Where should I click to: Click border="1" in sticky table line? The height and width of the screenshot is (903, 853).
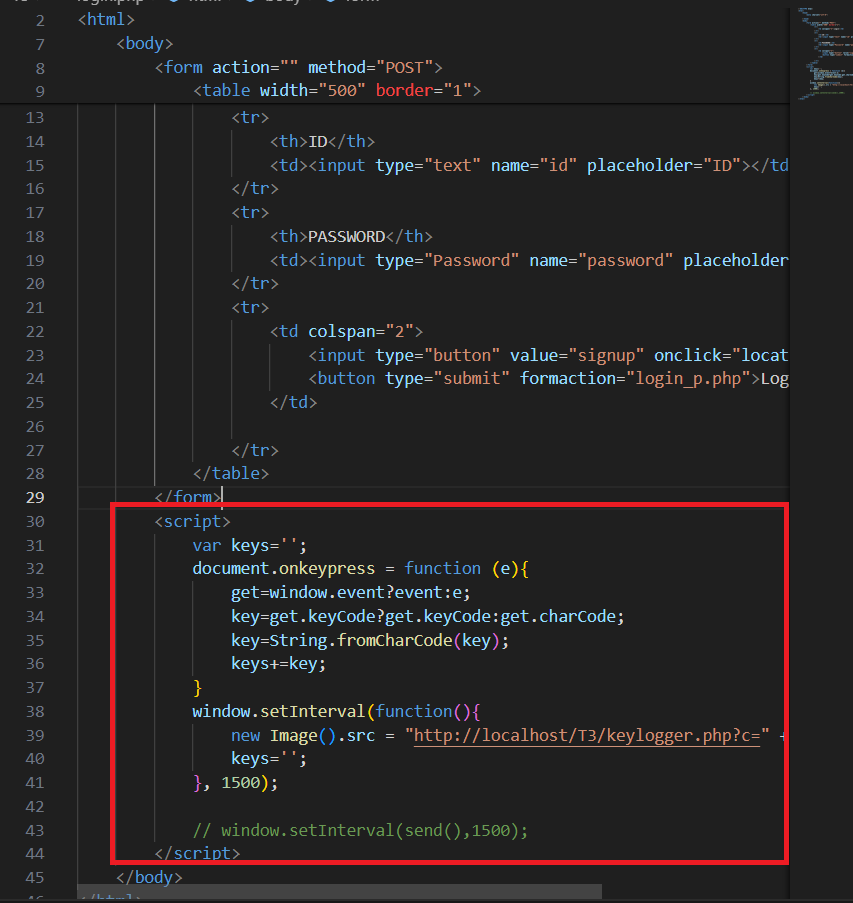click(x=424, y=90)
